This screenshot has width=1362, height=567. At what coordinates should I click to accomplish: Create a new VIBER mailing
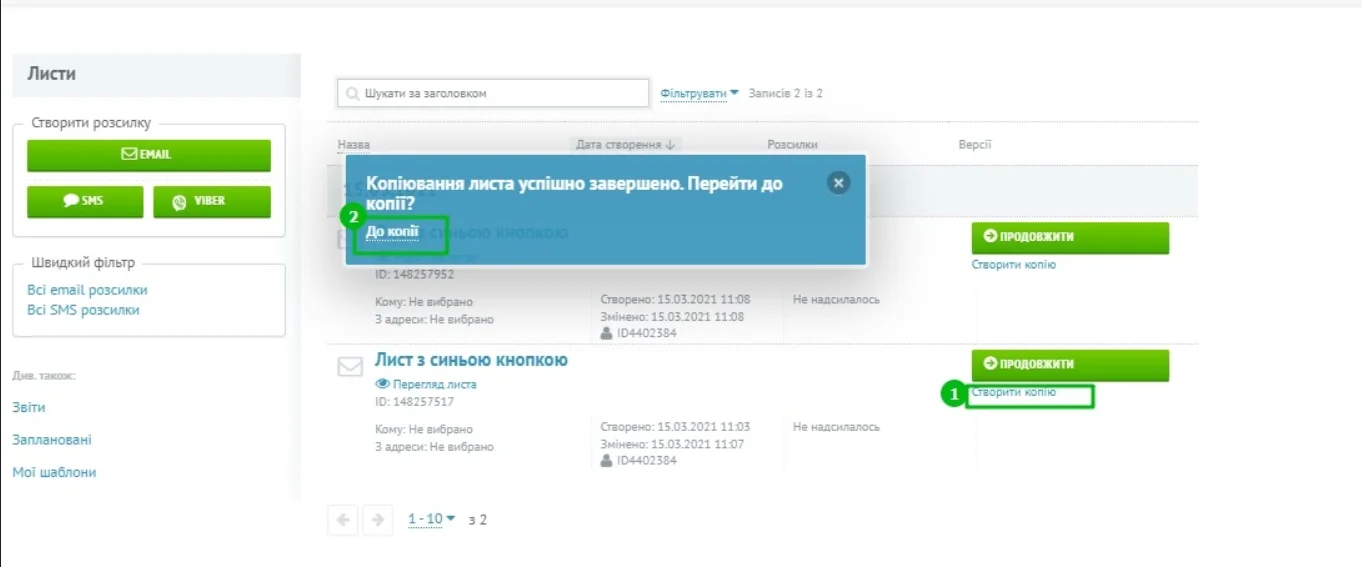click(212, 201)
